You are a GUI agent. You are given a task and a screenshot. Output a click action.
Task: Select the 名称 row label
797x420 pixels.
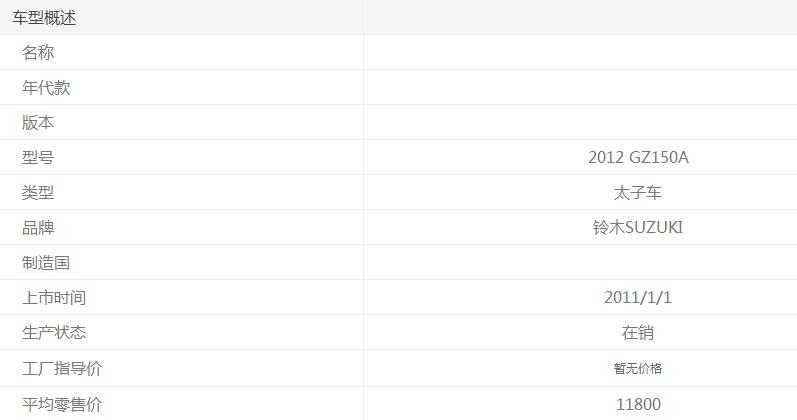tap(38, 53)
